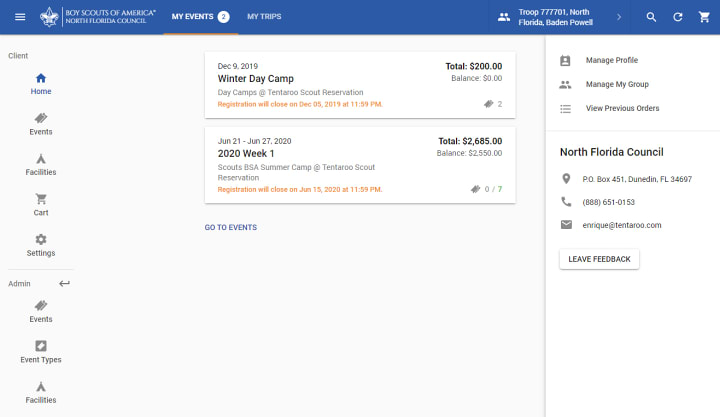Open Events under the Admin section
Viewport: 720px width, 417px height.
[41, 312]
